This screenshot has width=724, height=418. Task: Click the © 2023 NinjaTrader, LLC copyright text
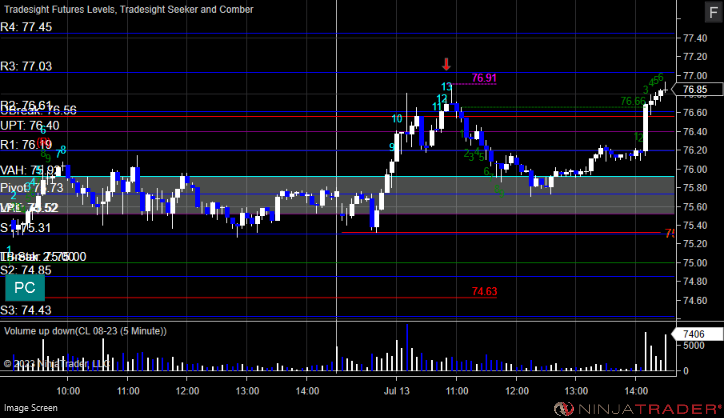56,364
